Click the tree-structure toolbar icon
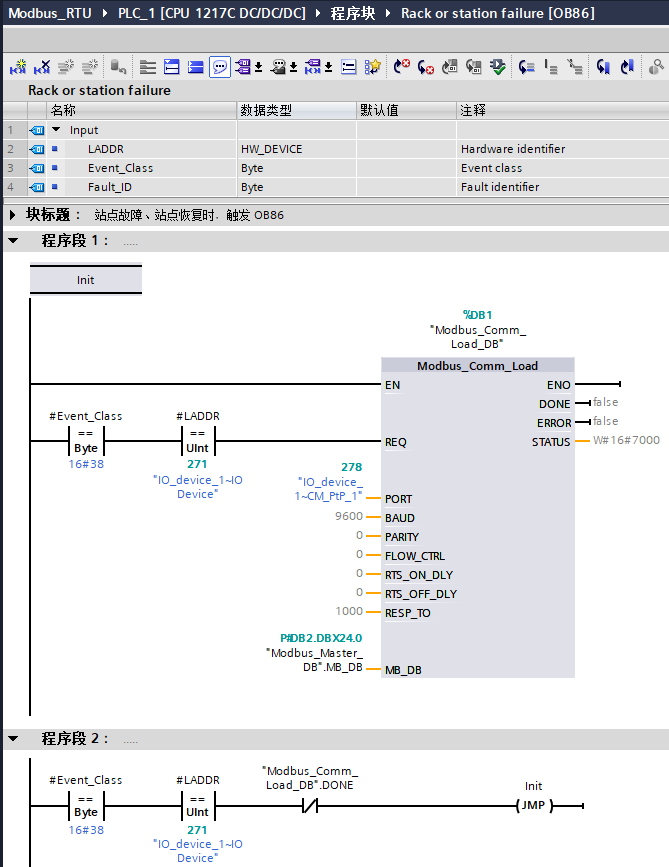This screenshot has height=867, width=669. click(574, 67)
